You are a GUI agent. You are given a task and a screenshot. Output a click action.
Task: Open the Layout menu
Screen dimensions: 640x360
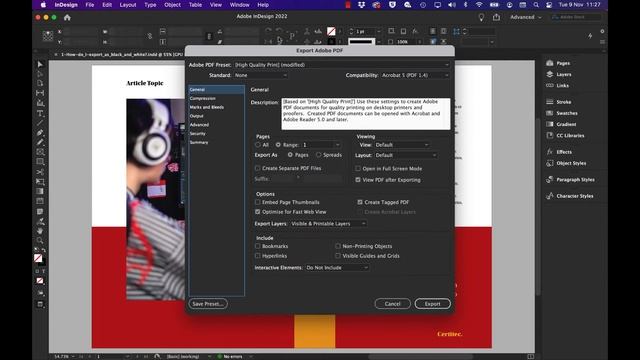(128, 5)
